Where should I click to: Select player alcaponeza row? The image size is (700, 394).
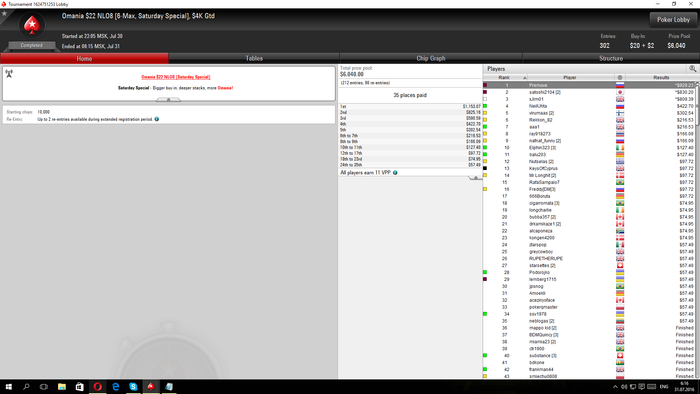point(589,231)
